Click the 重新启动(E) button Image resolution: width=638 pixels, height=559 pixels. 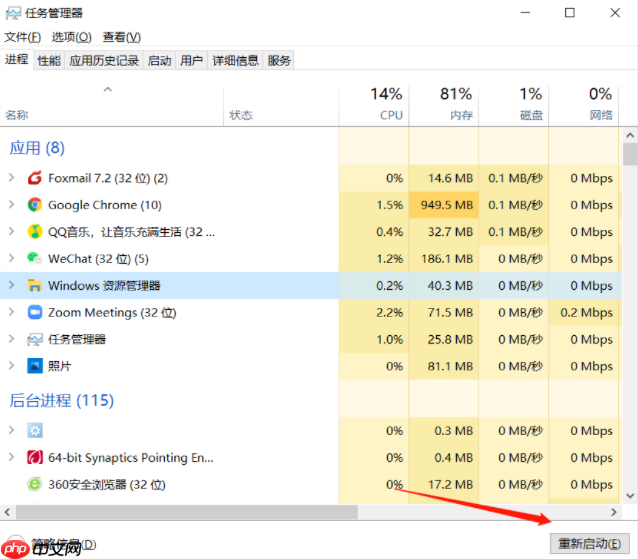pos(590,544)
